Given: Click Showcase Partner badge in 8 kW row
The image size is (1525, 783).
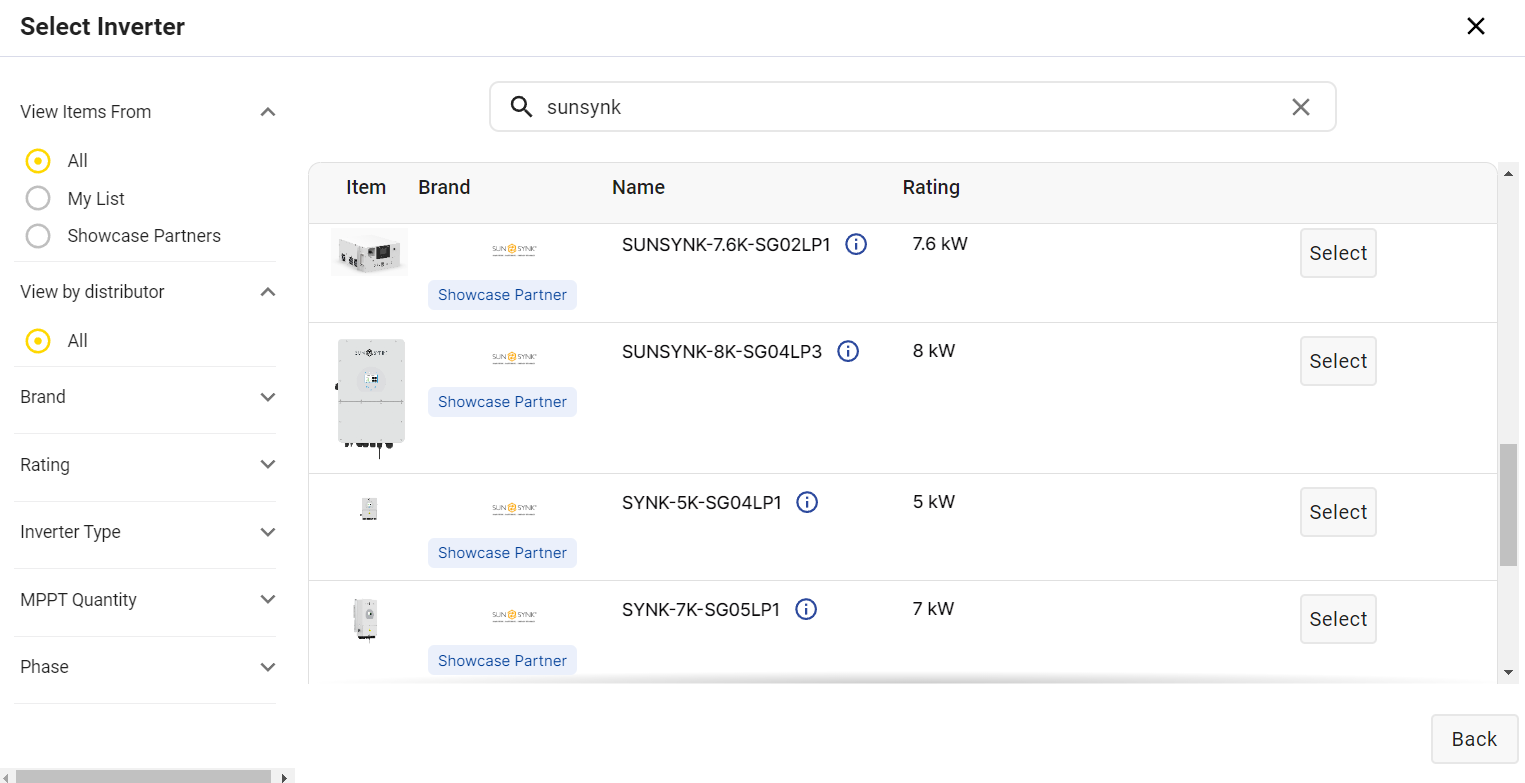Looking at the screenshot, I should click(x=502, y=402).
